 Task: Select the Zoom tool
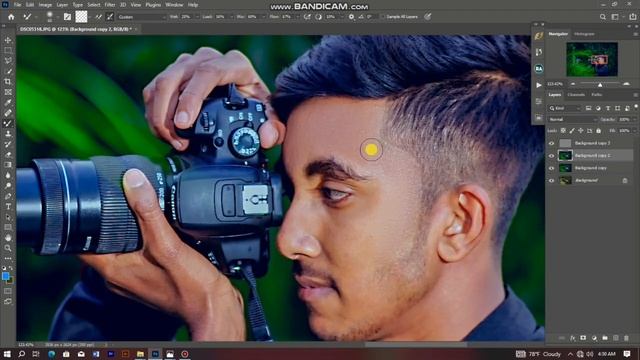coord(8,248)
